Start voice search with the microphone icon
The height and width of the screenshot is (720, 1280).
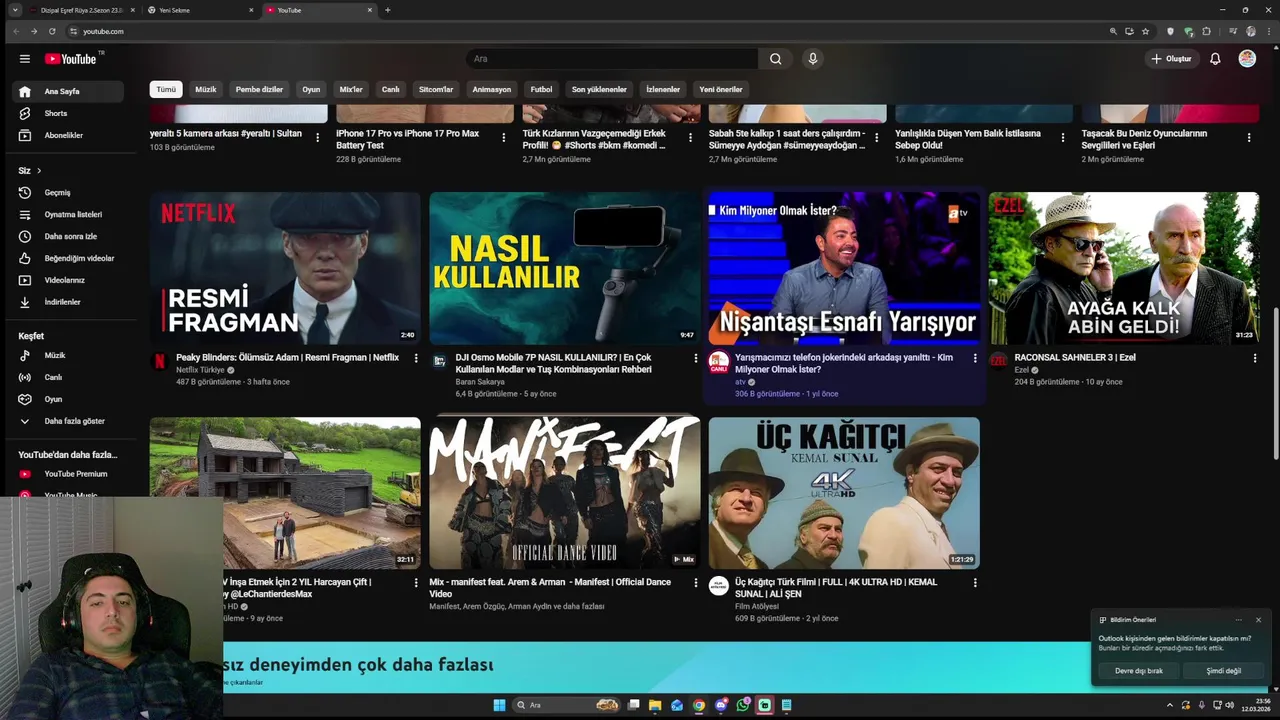[813, 59]
